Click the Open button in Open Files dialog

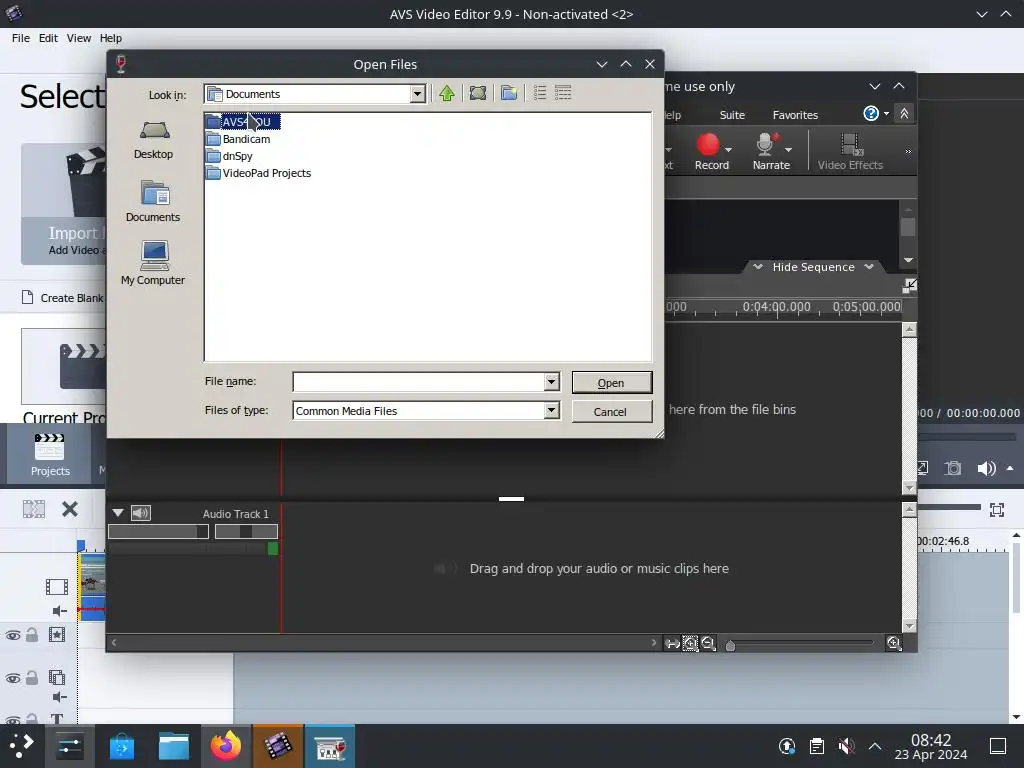611,383
